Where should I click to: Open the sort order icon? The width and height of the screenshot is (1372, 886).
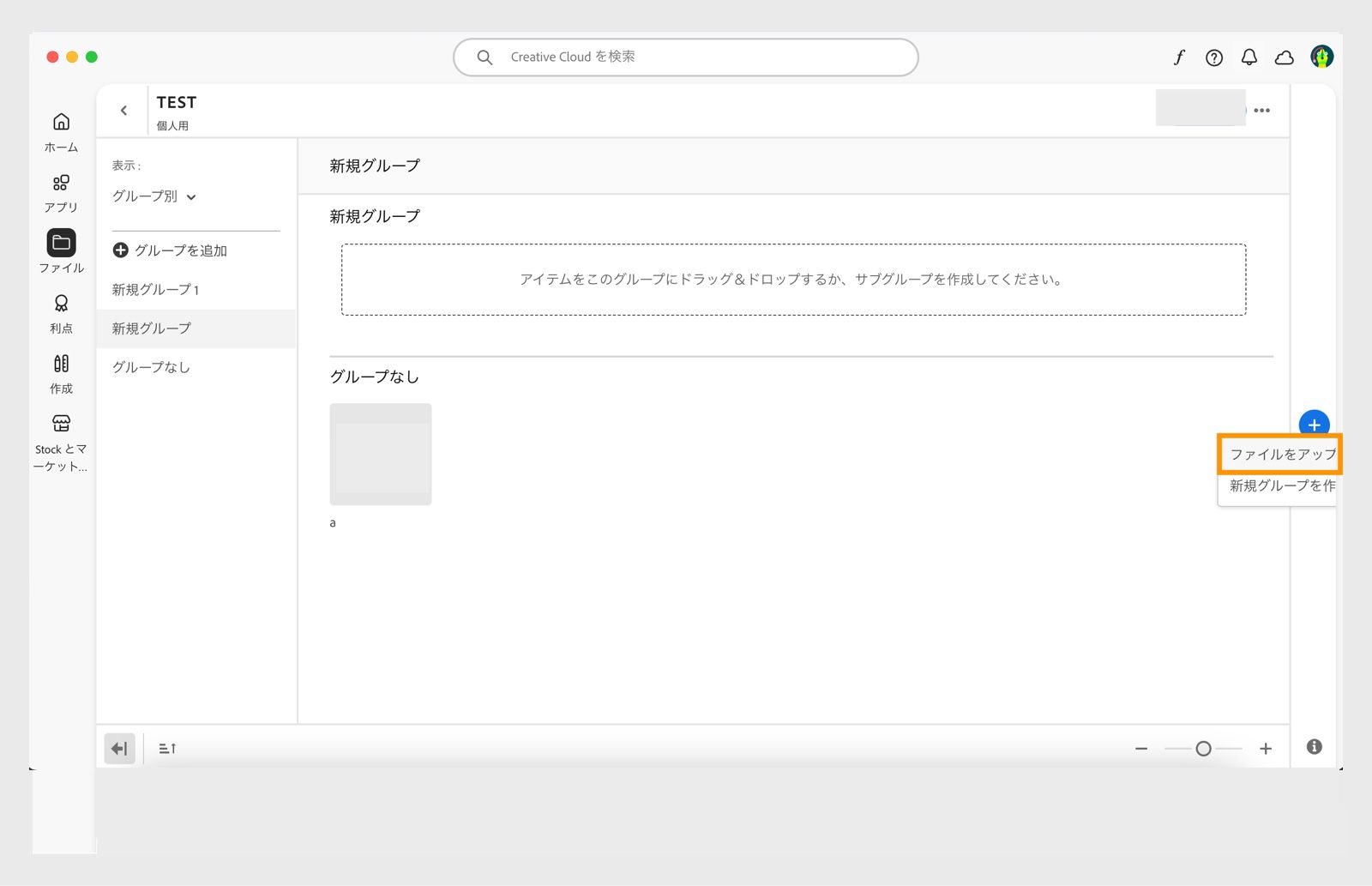167,748
